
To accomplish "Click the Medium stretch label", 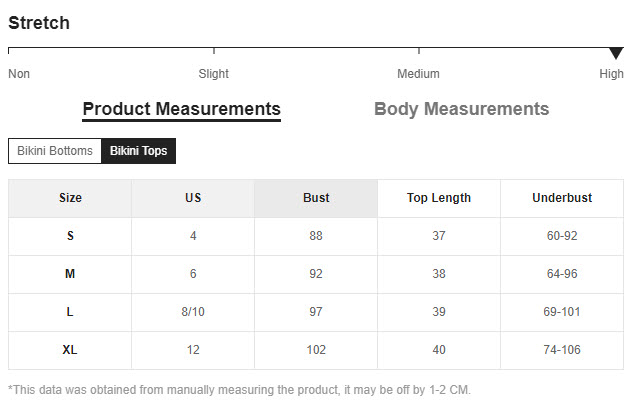I will coord(418,74).
